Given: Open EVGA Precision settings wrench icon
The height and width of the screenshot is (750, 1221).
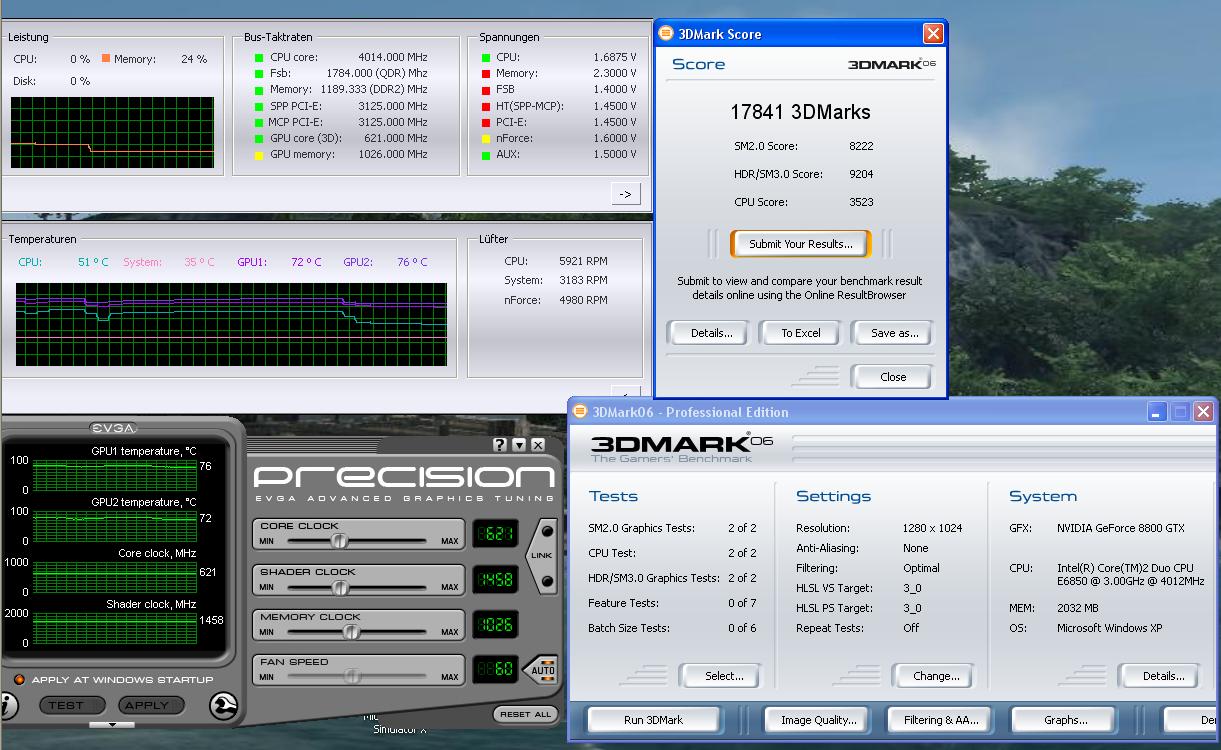Looking at the screenshot, I should coord(224,705).
